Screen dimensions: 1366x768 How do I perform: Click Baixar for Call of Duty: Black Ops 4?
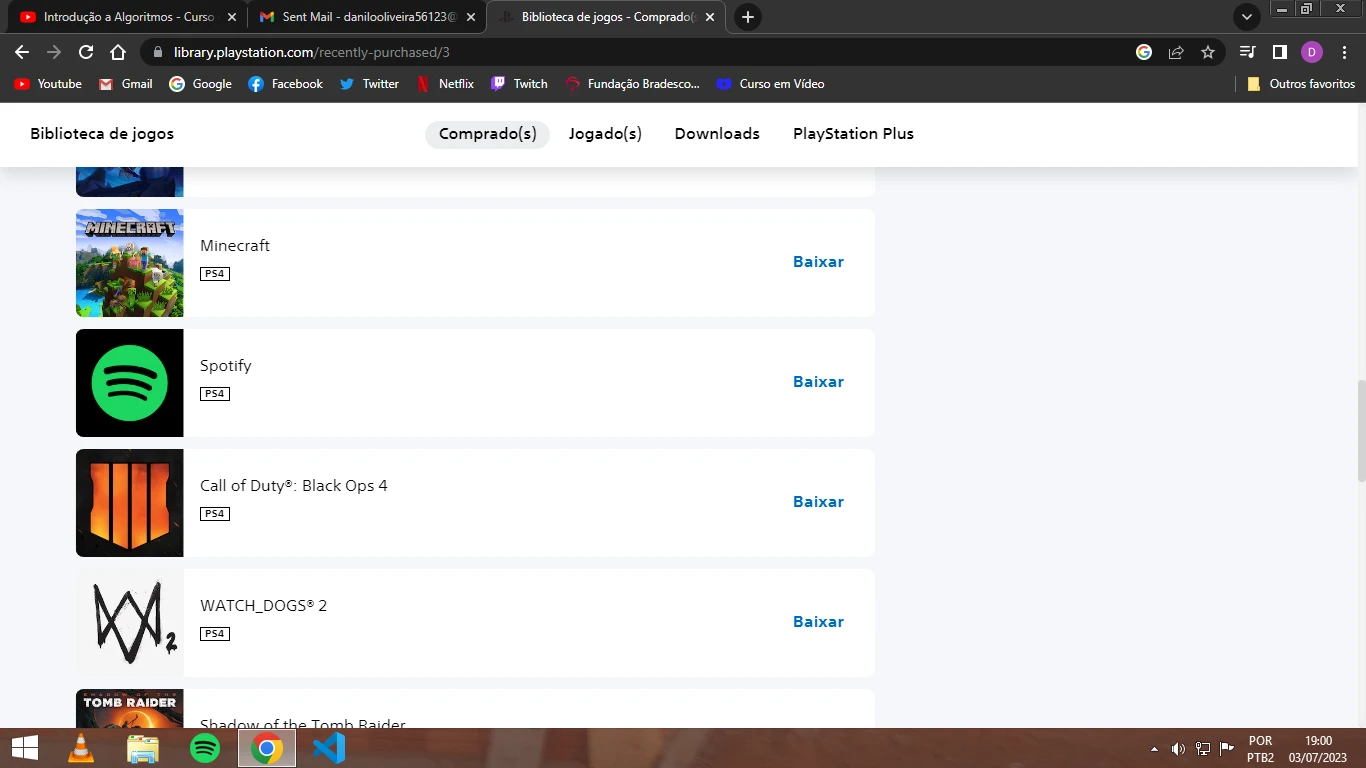[x=818, y=502]
